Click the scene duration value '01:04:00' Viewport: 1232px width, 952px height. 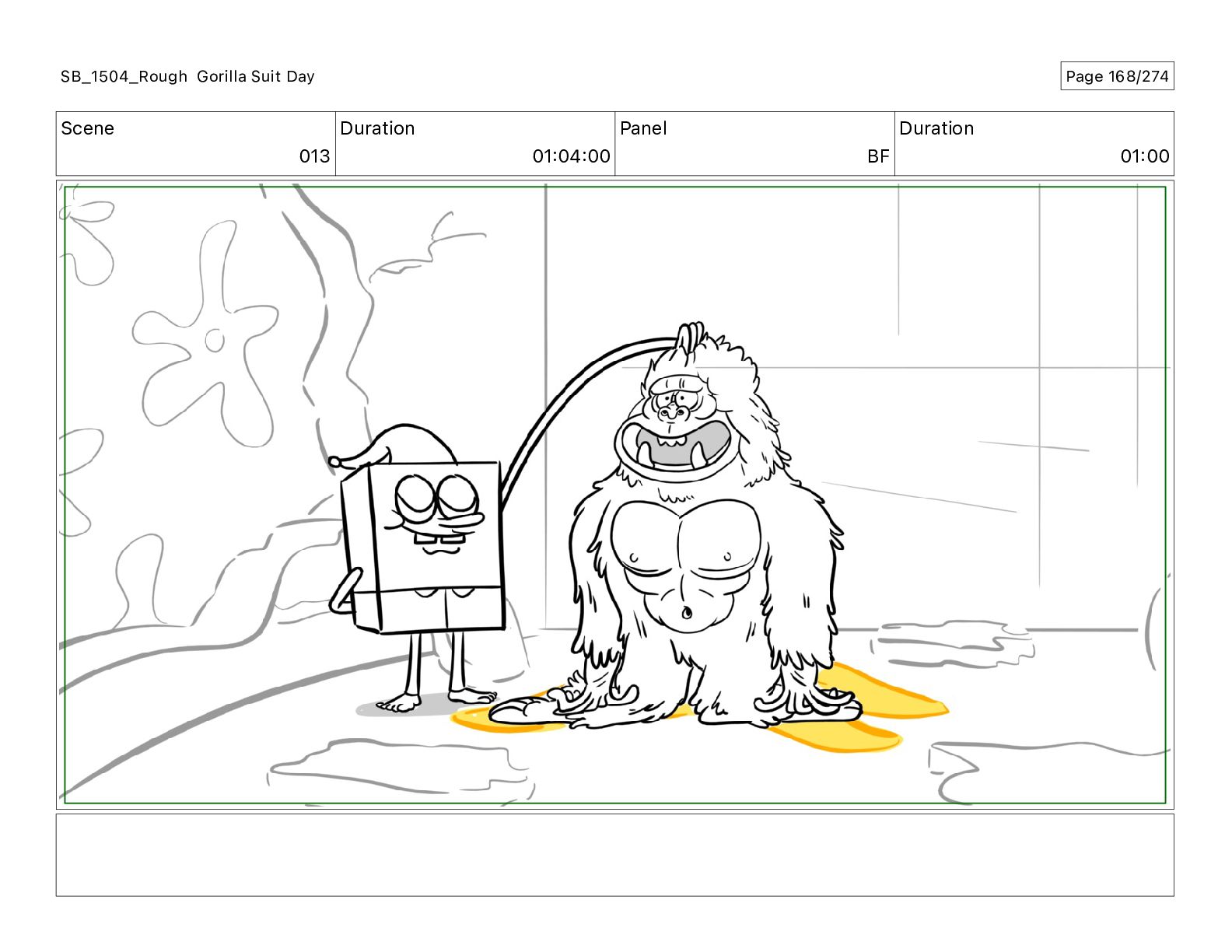click(571, 156)
